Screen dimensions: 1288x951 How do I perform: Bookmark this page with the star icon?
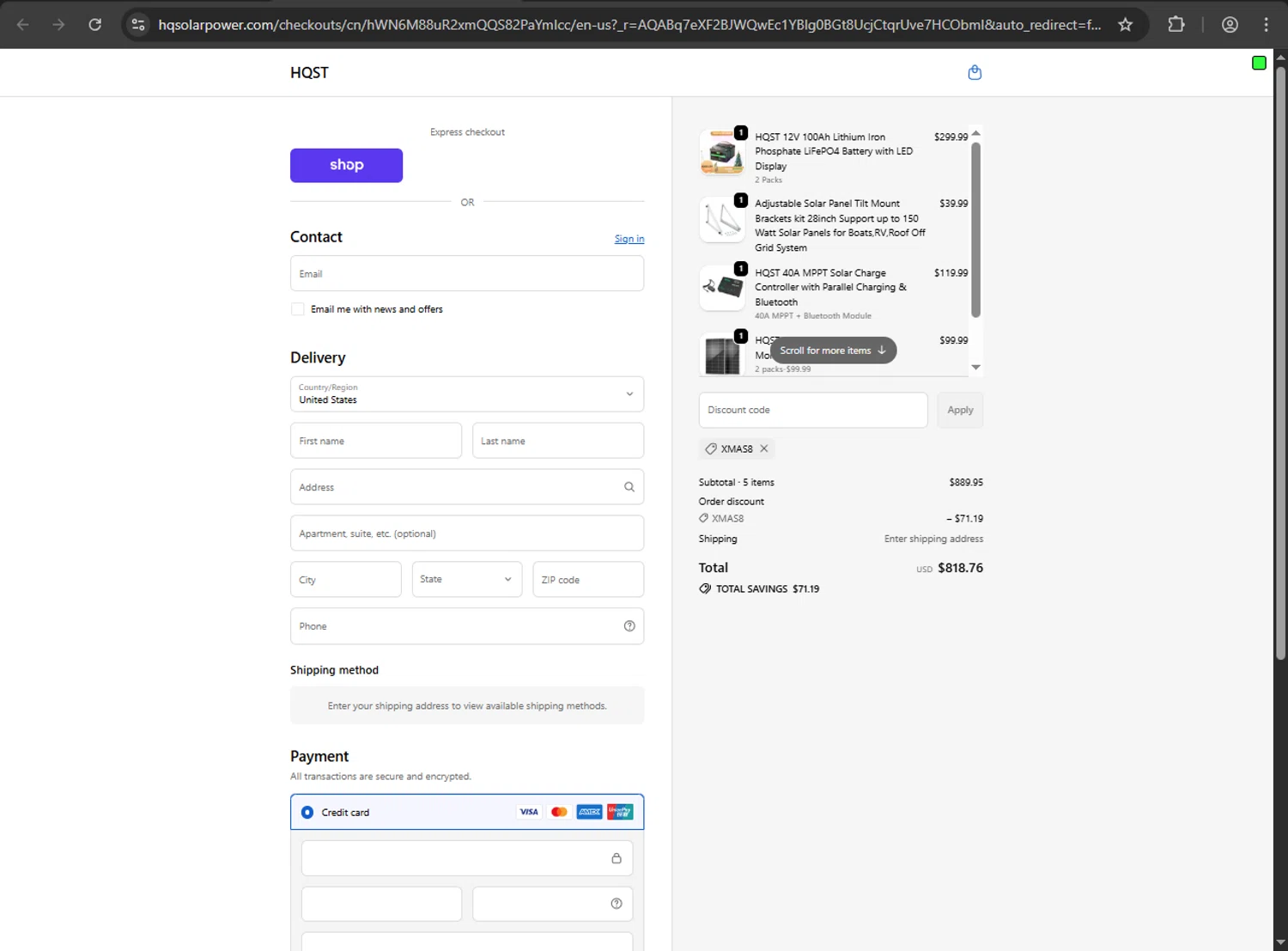[1125, 24]
